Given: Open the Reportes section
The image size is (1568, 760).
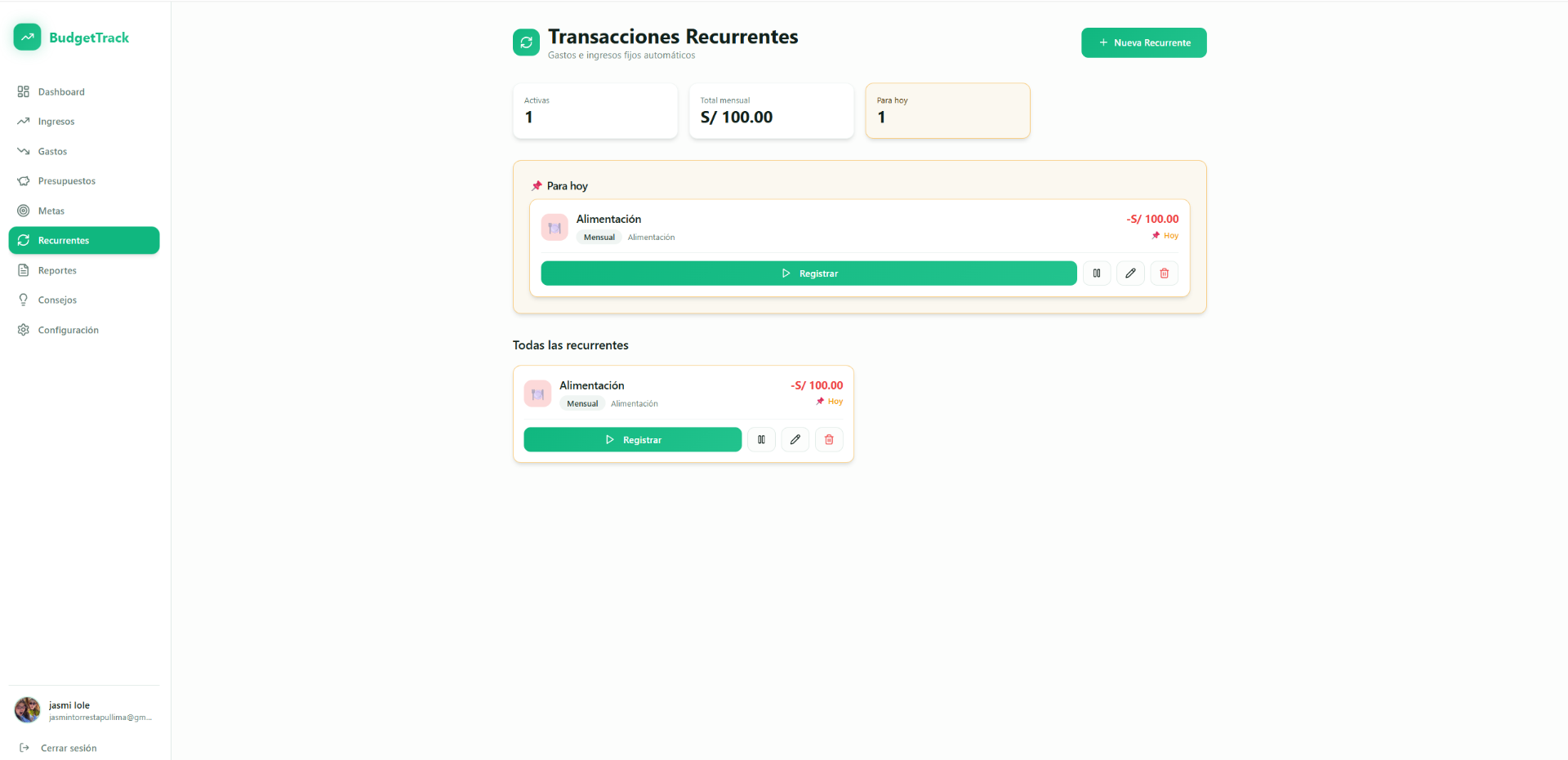Looking at the screenshot, I should pos(56,270).
